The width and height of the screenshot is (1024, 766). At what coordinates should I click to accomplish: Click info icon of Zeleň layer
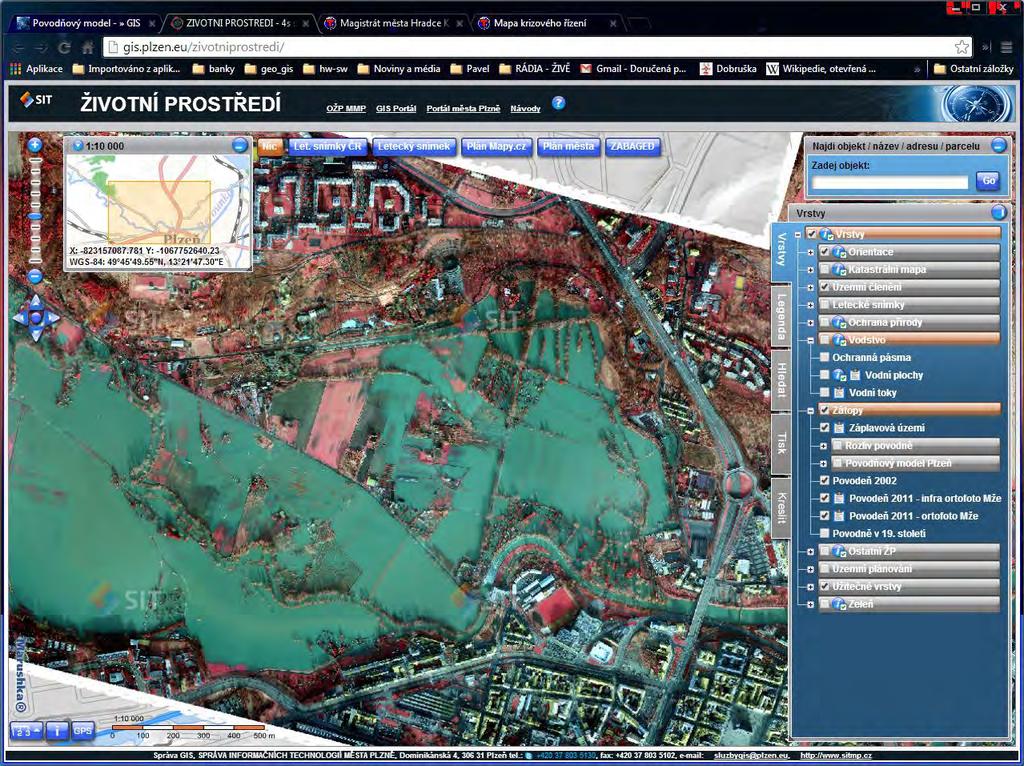pyautogui.click(x=840, y=604)
